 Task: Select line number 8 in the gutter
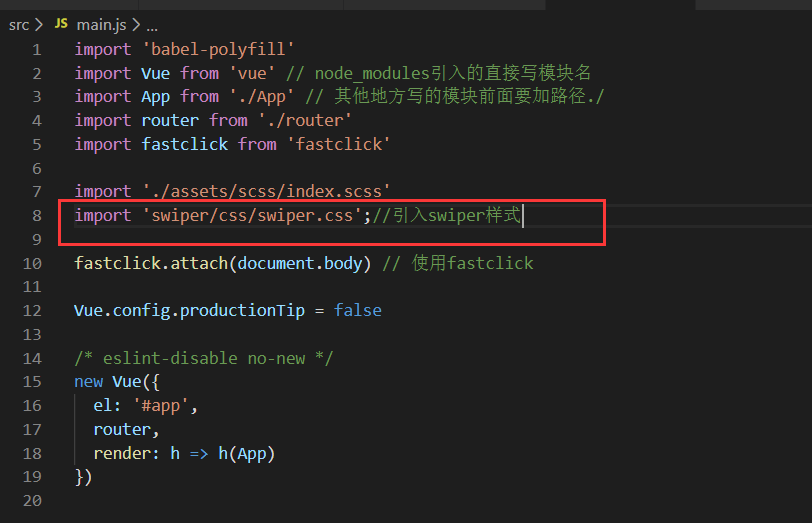tap(37, 215)
